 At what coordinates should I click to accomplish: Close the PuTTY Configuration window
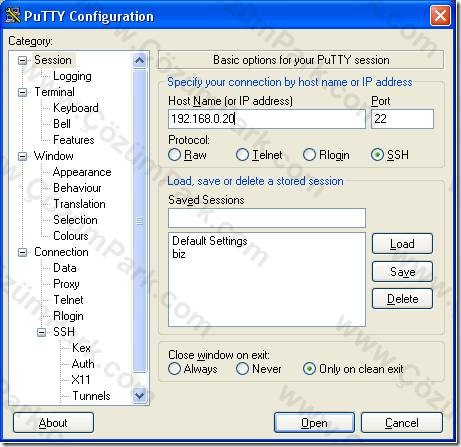coord(440,15)
